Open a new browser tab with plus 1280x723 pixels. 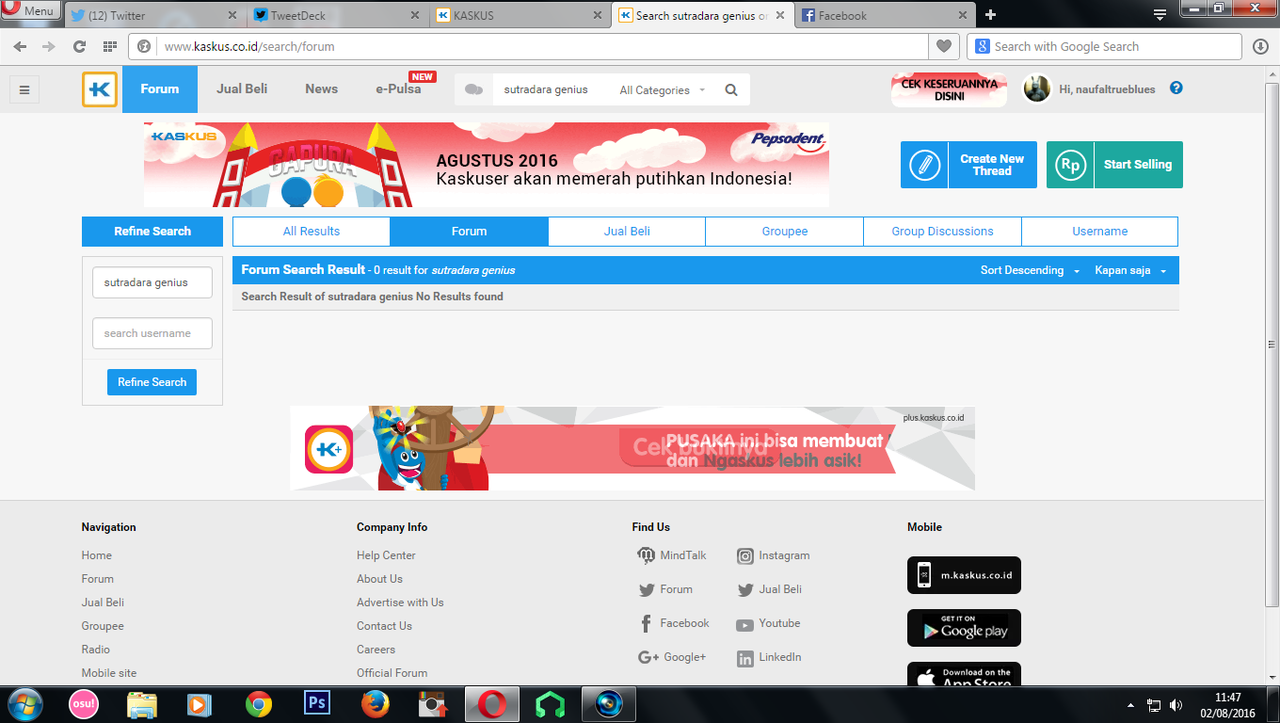[x=990, y=15]
